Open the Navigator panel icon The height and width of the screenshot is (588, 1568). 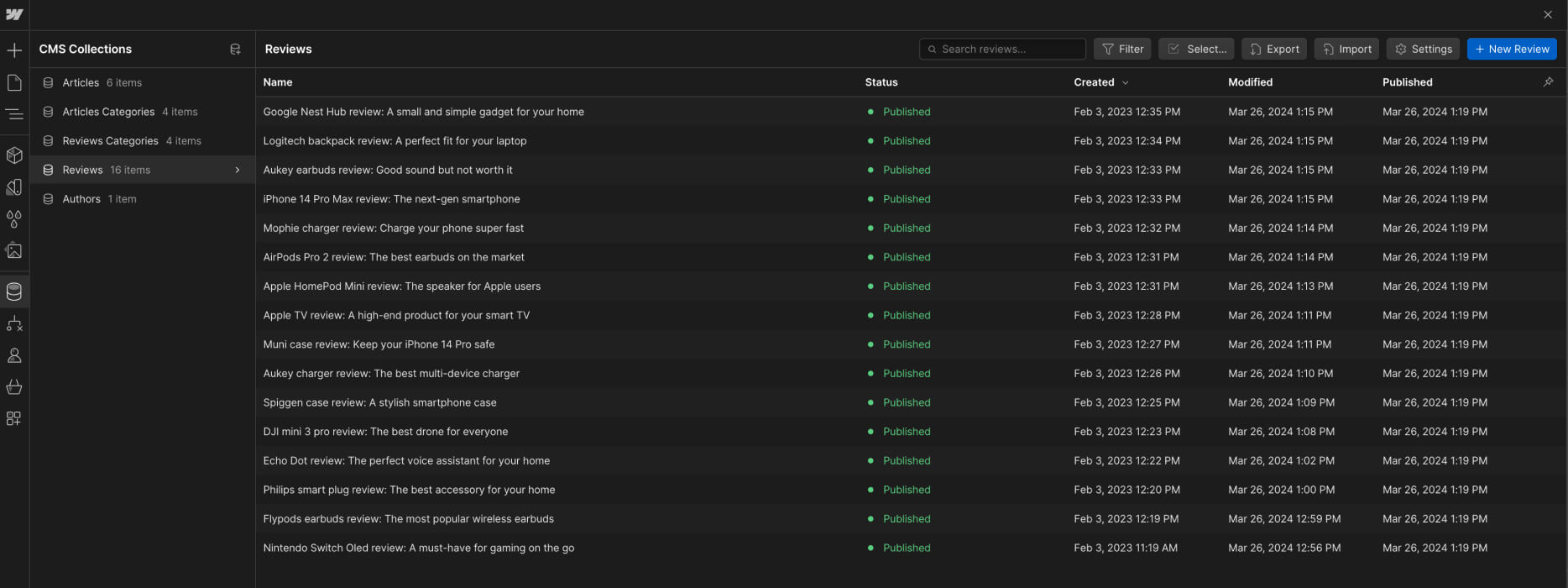tap(14, 113)
